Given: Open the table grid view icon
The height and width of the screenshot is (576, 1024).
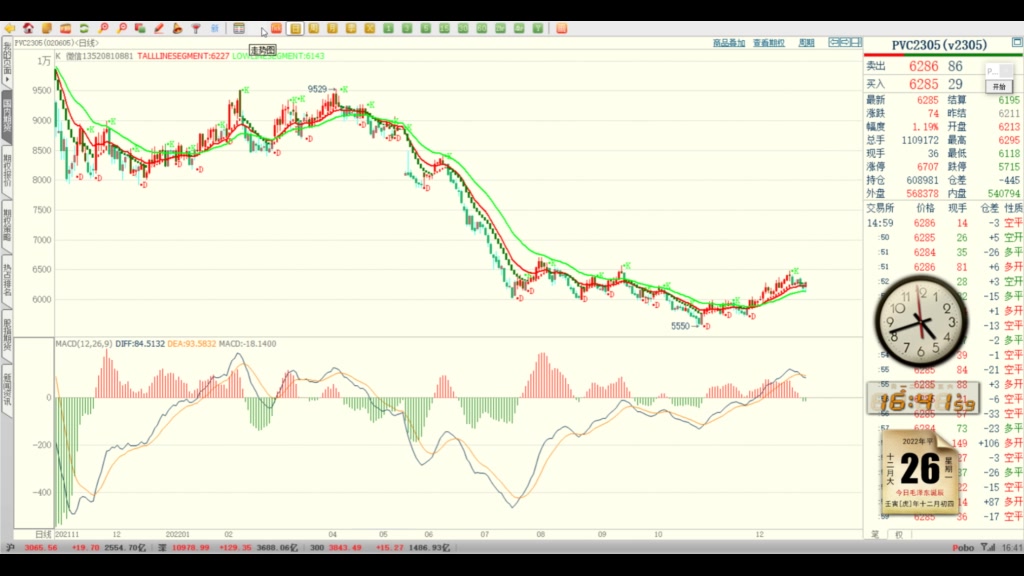Looking at the screenshot, I should point(239,29).
